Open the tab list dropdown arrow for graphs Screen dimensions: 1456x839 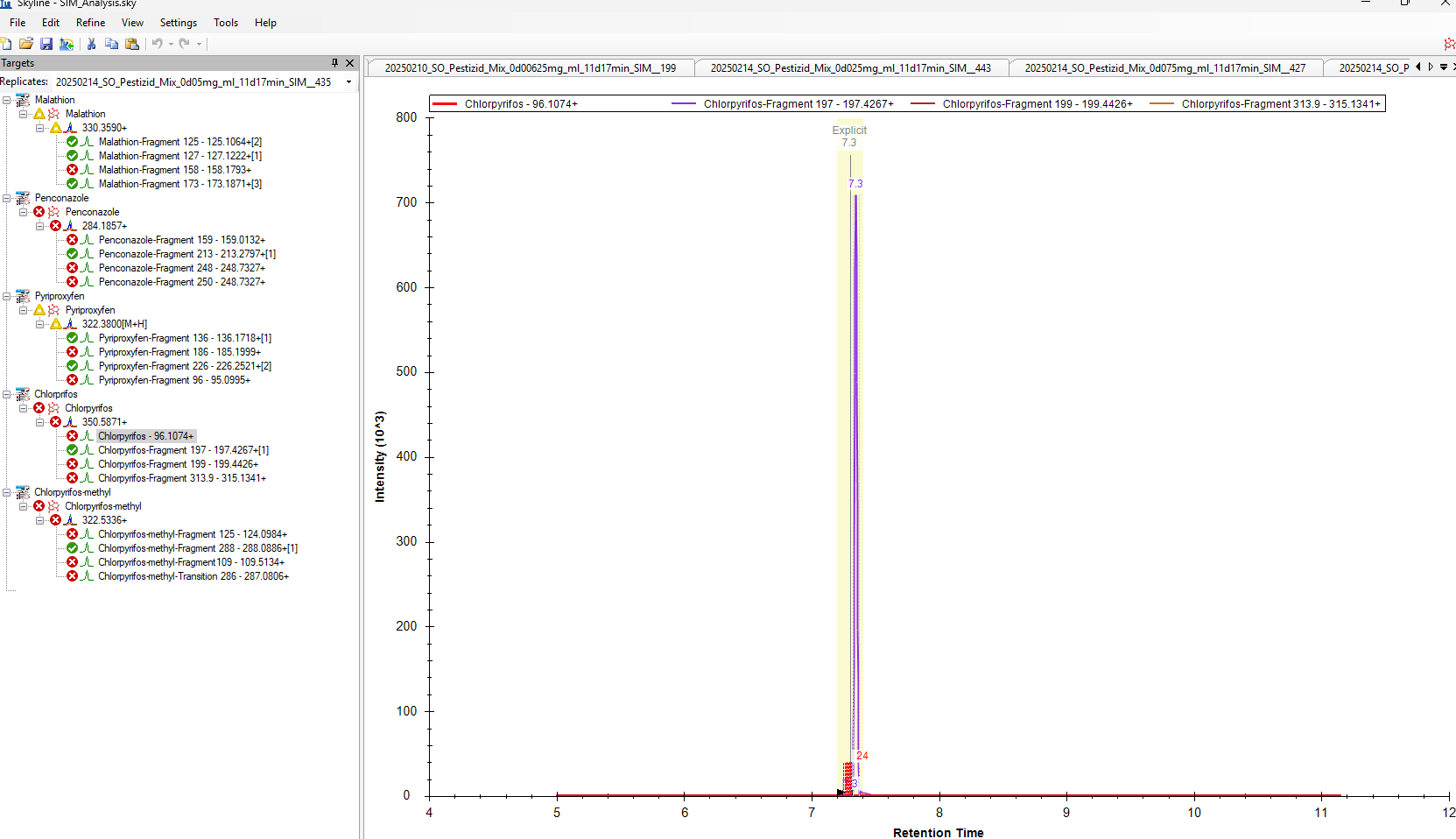(1444, 67)
